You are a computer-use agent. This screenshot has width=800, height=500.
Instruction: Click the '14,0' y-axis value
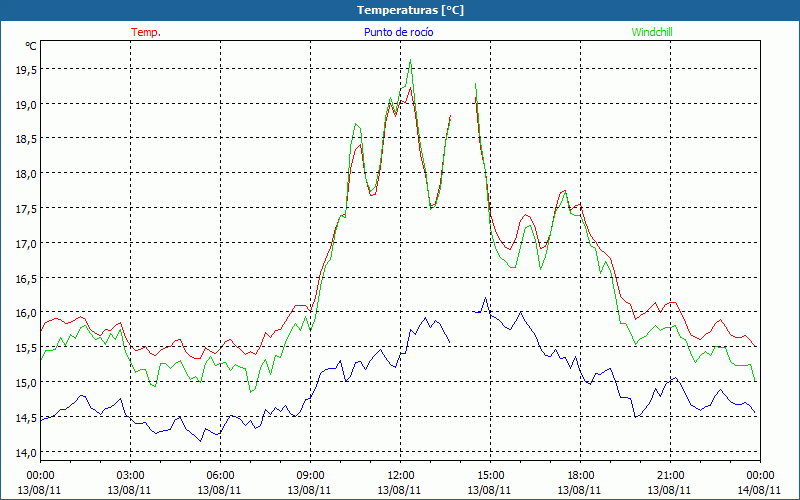pos(26,452)
